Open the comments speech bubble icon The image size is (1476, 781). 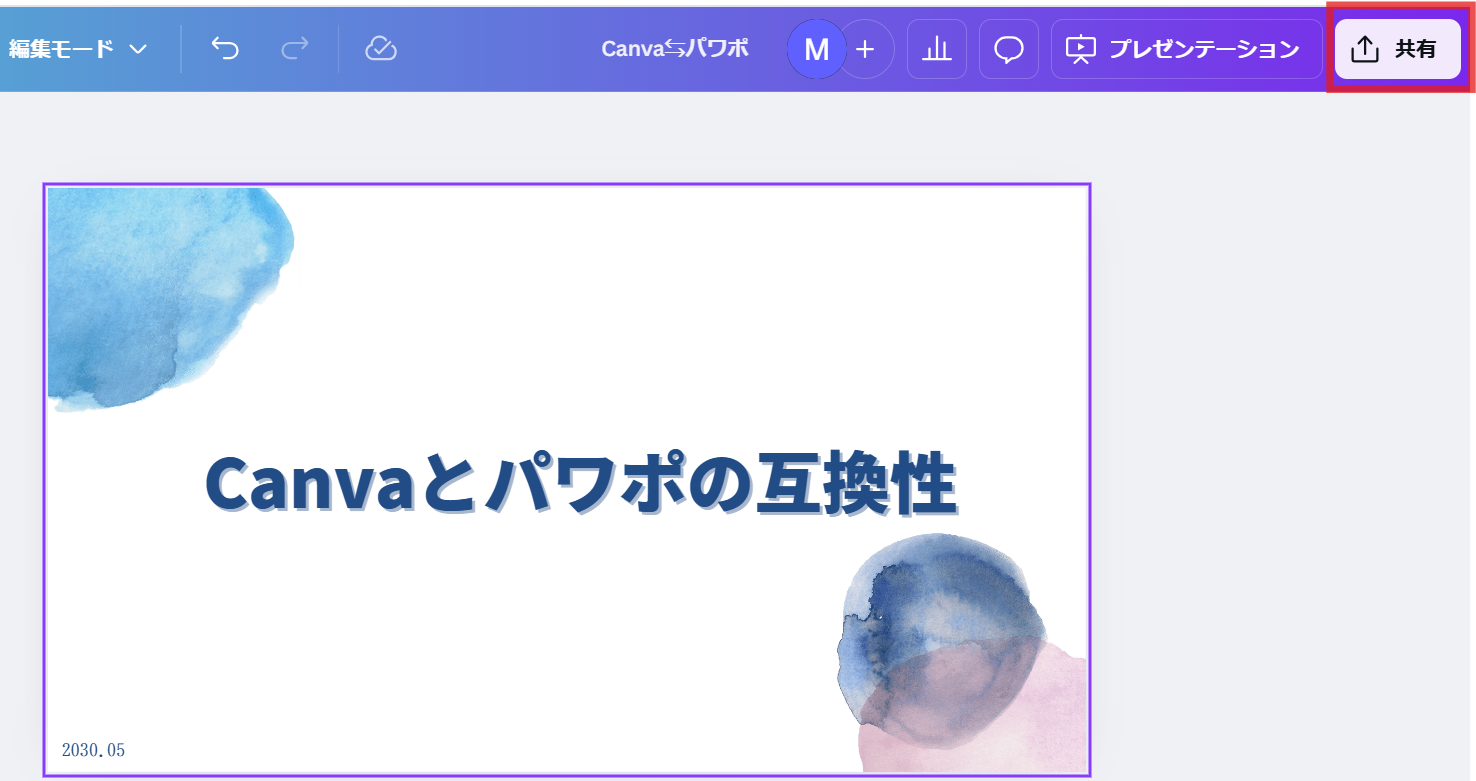(x=1008, y=47)
